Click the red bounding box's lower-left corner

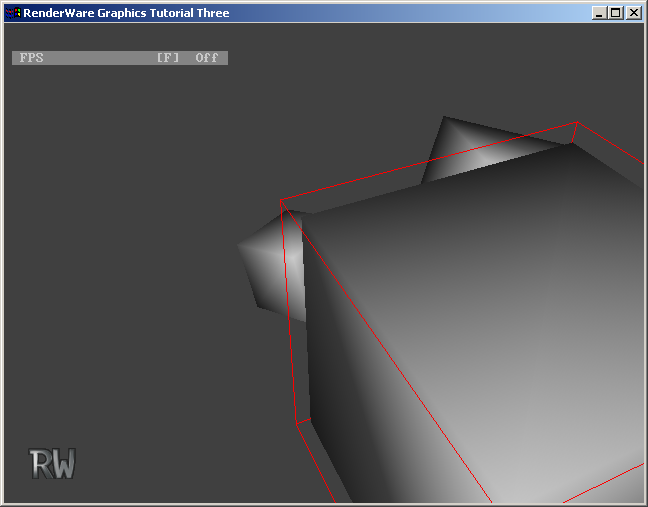(297, 422)
